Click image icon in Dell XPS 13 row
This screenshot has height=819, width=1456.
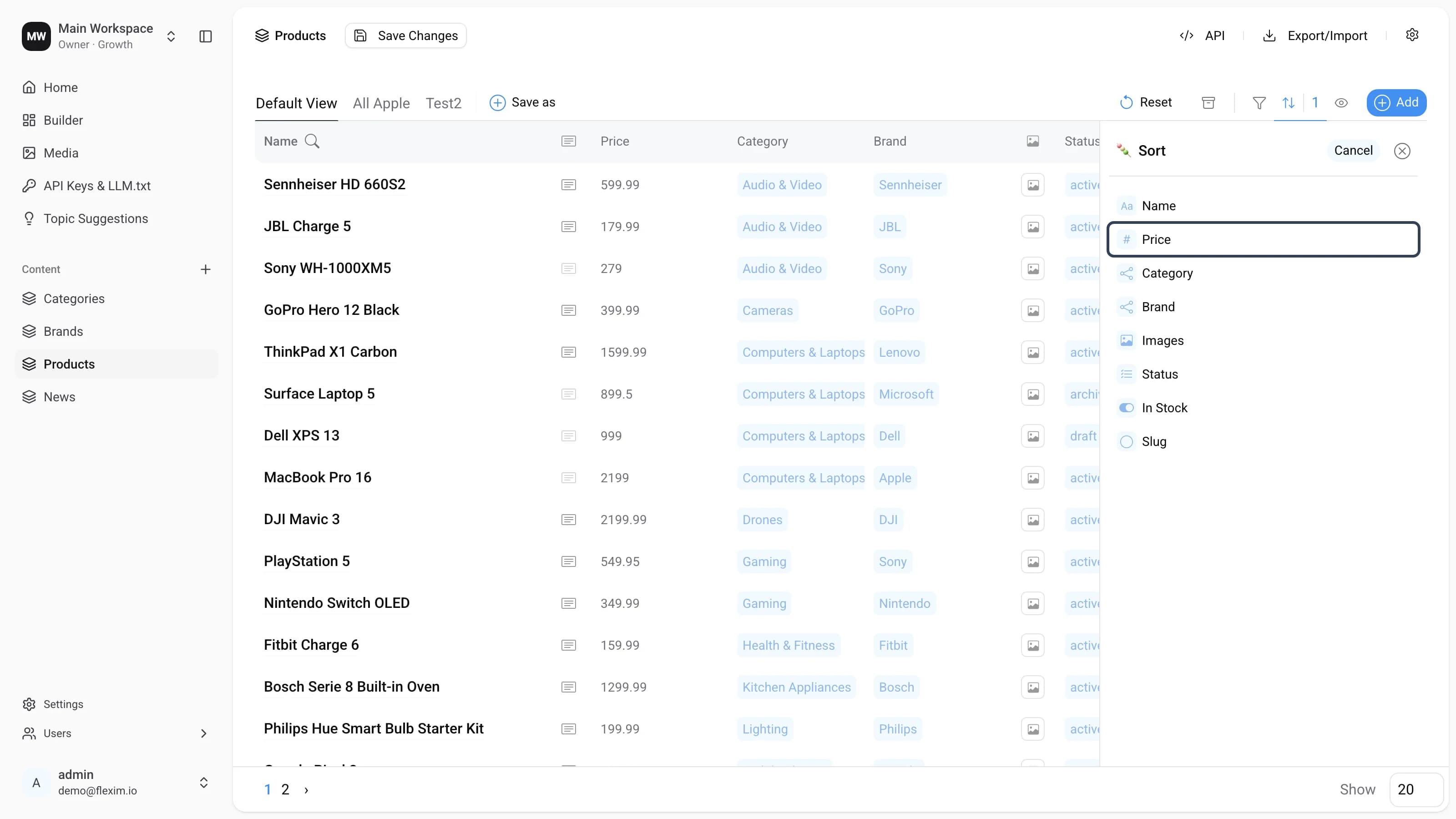click(1033, 436)
